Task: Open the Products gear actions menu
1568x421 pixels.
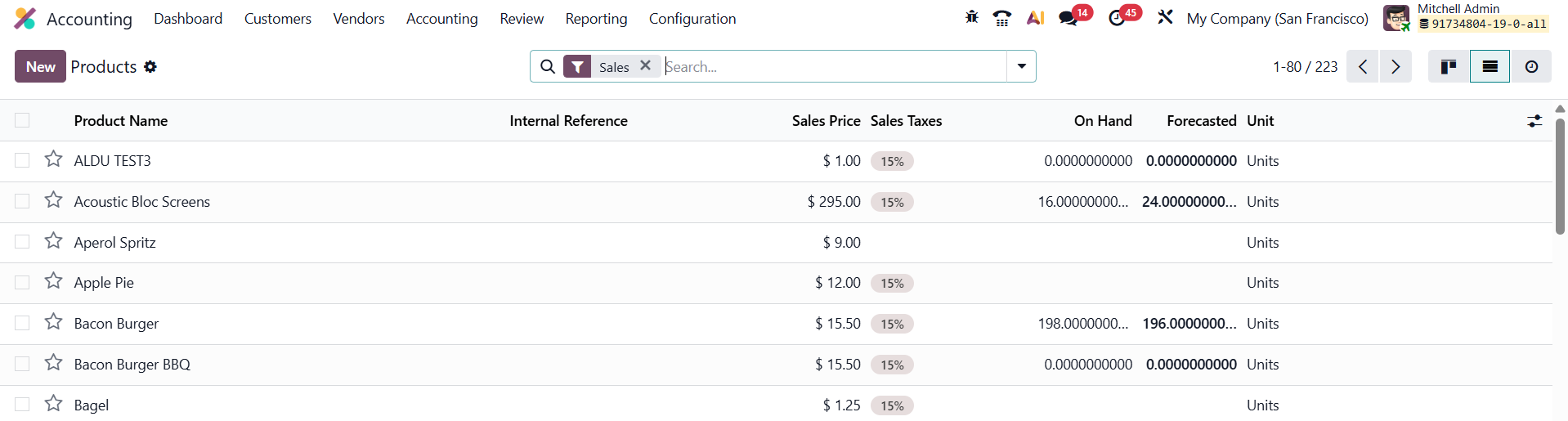Action: tap(150, 67)
